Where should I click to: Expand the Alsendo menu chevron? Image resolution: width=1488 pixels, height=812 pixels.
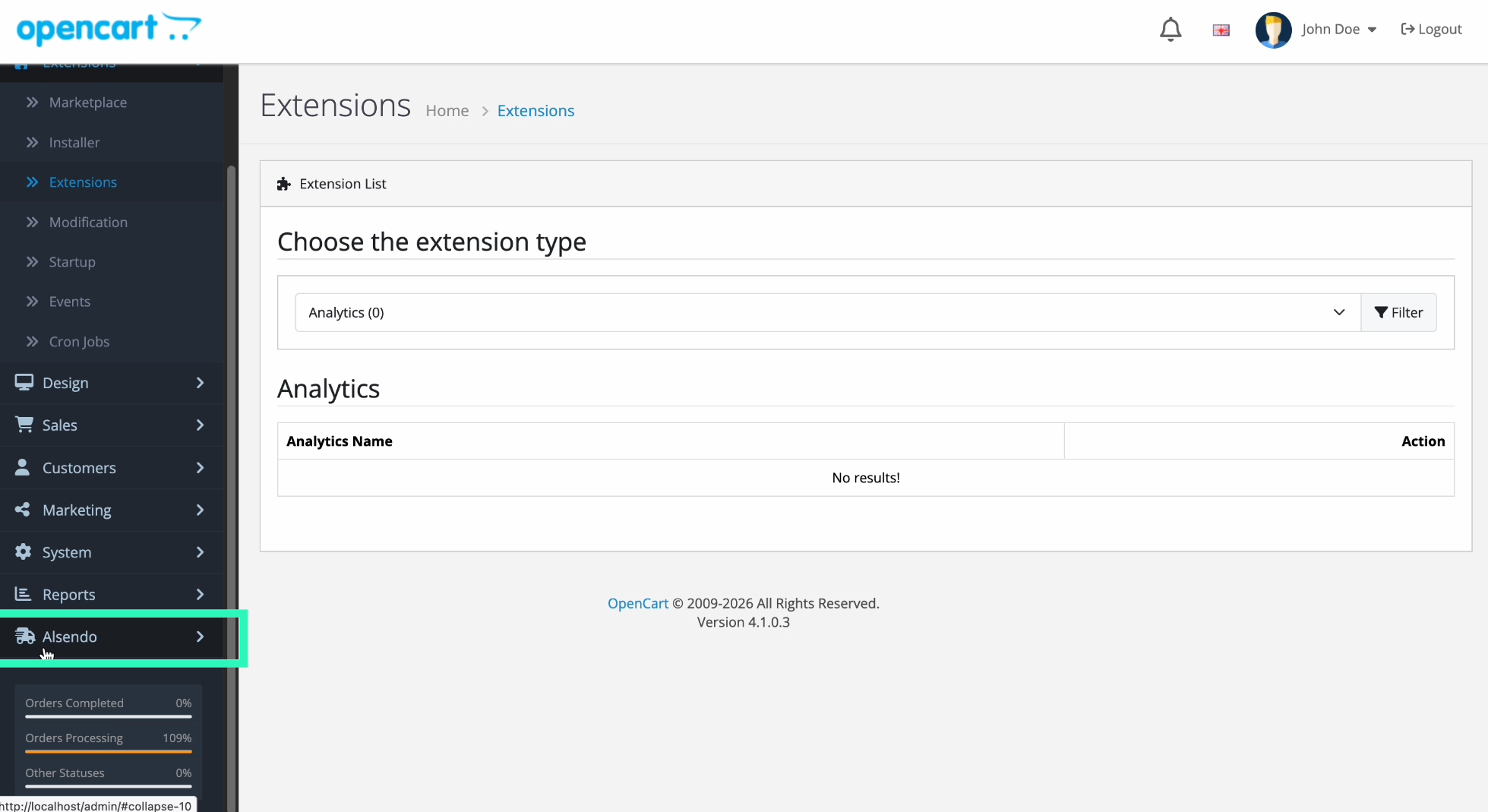point(200,637)
